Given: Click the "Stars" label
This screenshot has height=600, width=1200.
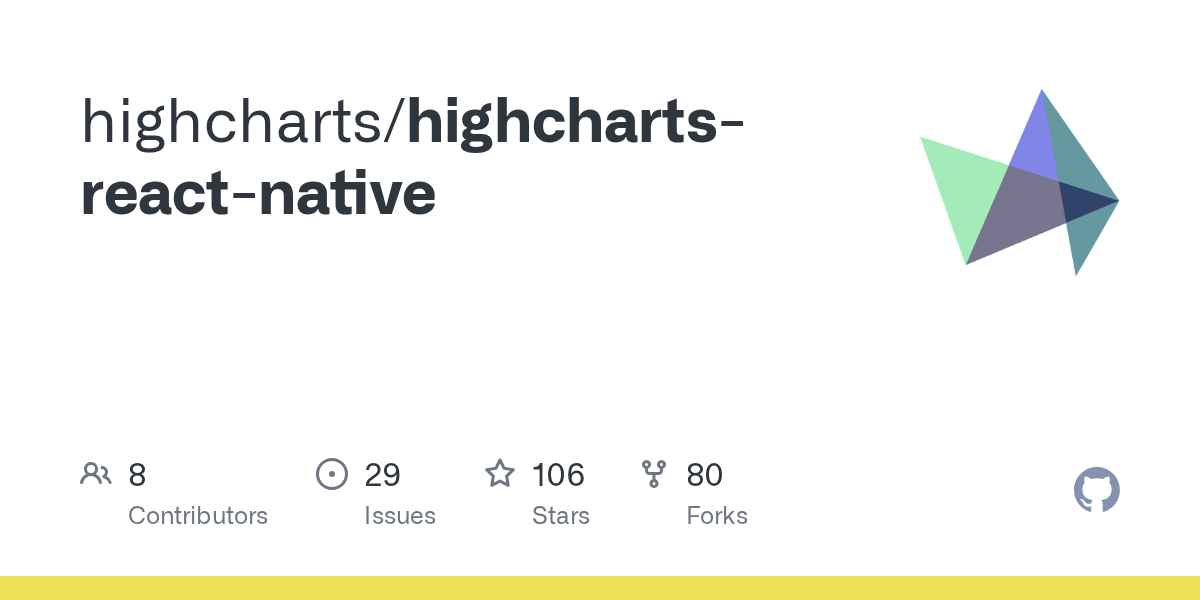Looking at the screenshot, I should point(561,516).
